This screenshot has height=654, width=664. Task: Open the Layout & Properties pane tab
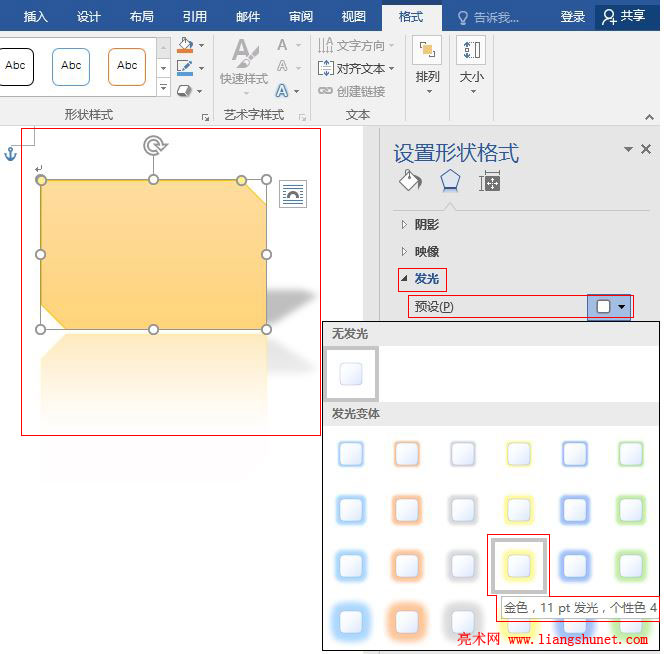click(x=490, y=181)
